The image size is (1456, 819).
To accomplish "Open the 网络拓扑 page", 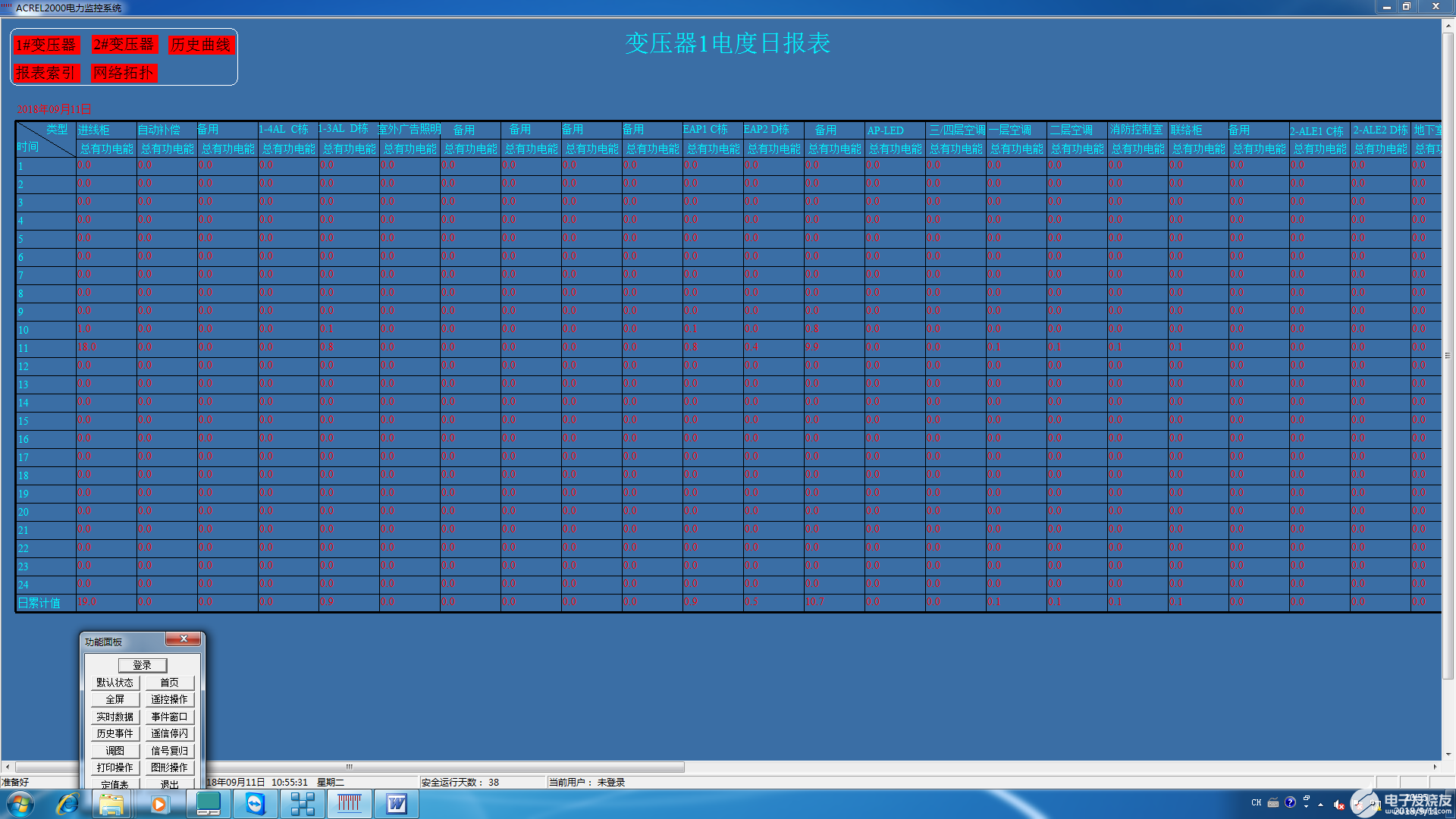I will tap(124, 73).
